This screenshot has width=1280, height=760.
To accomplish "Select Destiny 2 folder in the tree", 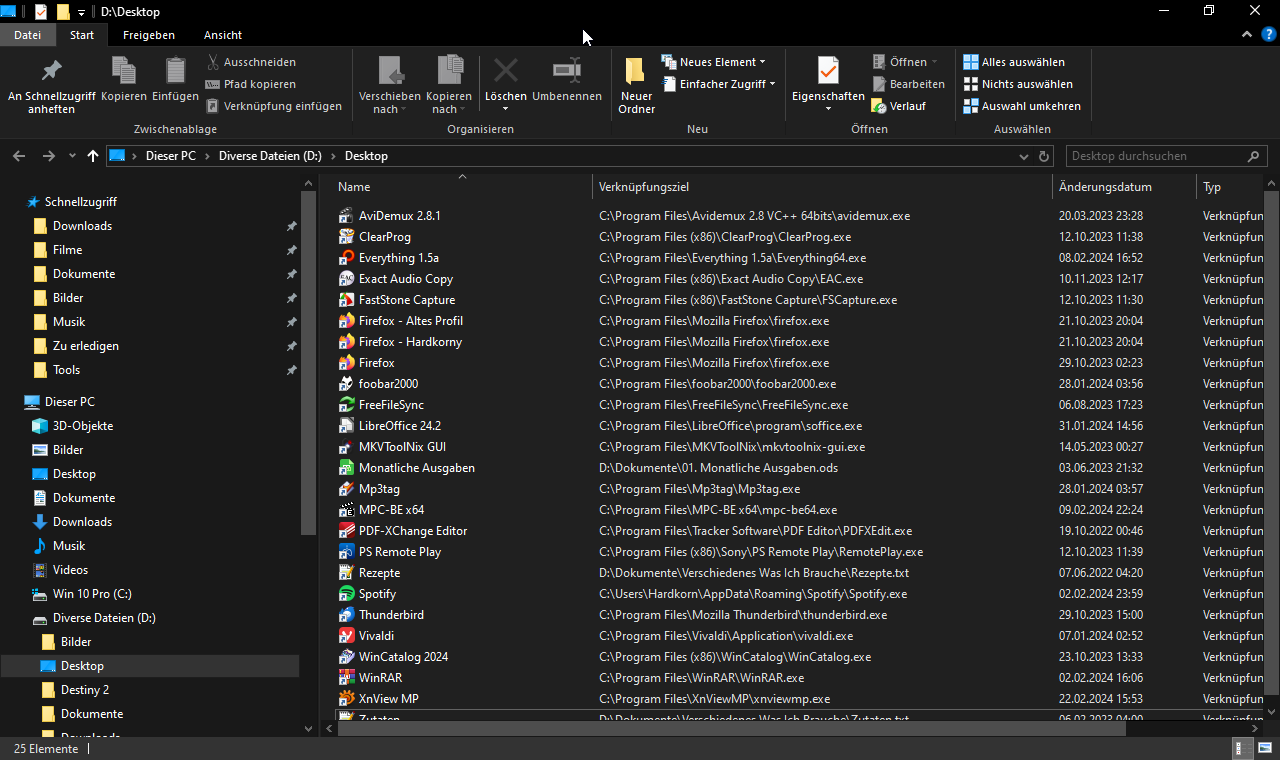I will pyautogui.click(x=85, y=690).
